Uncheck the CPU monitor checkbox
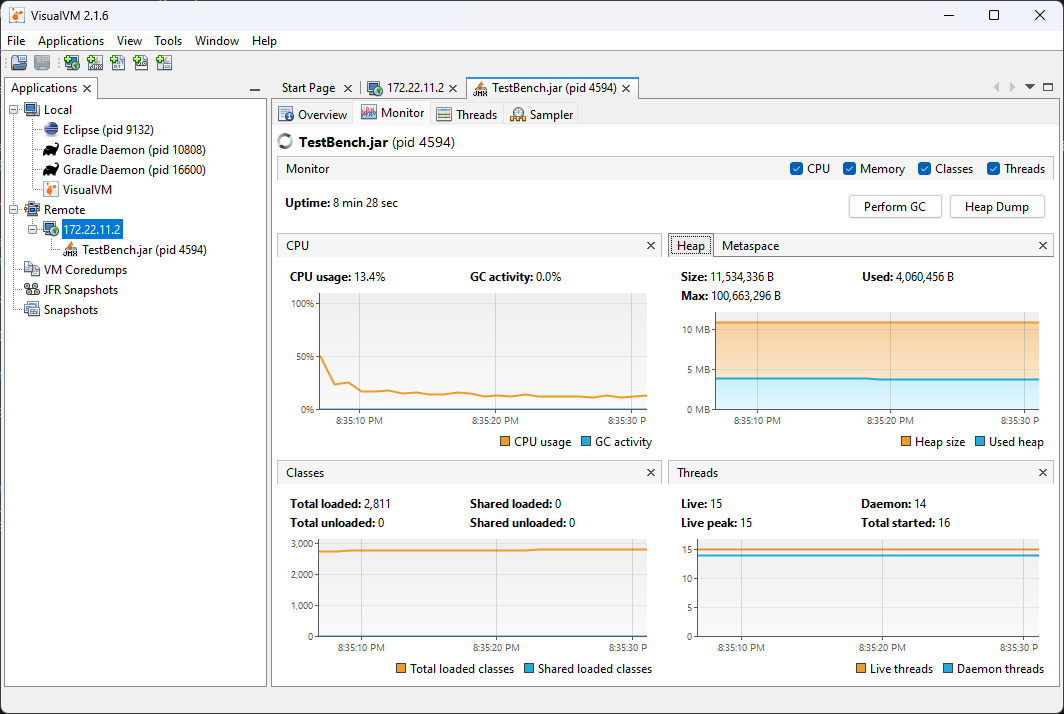This screenshot has height=714, width=1064. coord(797,168)
